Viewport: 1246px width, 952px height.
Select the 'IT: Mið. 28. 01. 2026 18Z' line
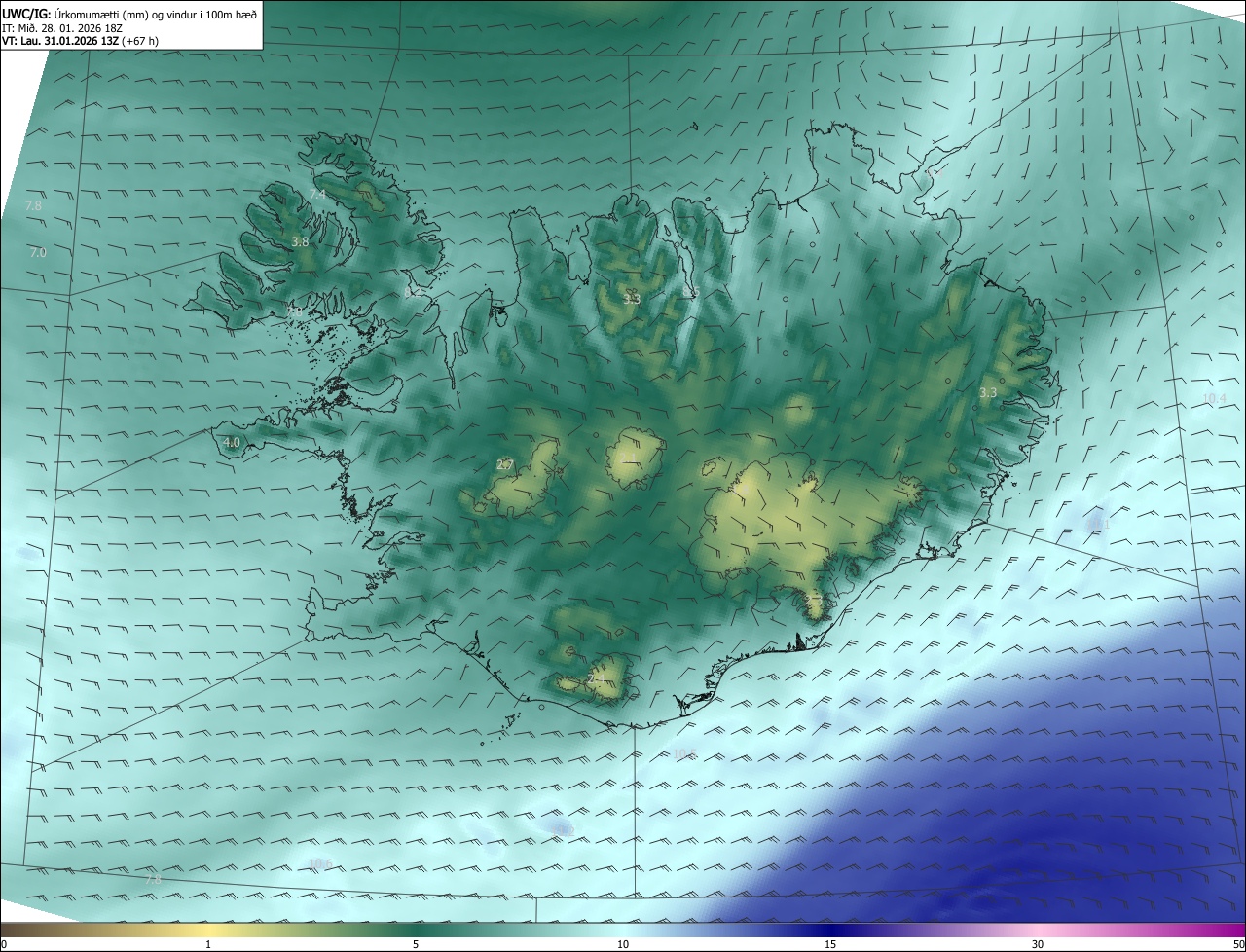pos(62,27)
